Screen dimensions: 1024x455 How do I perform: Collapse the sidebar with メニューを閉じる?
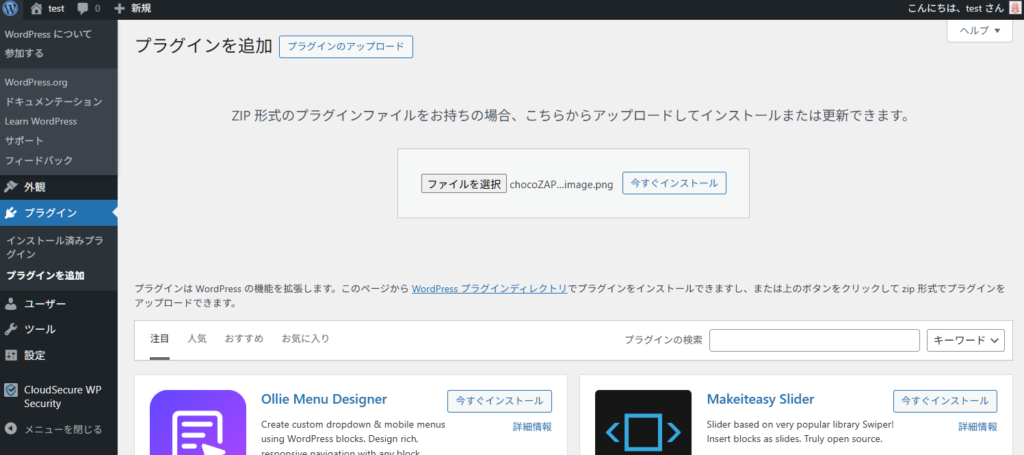(62, 430)
